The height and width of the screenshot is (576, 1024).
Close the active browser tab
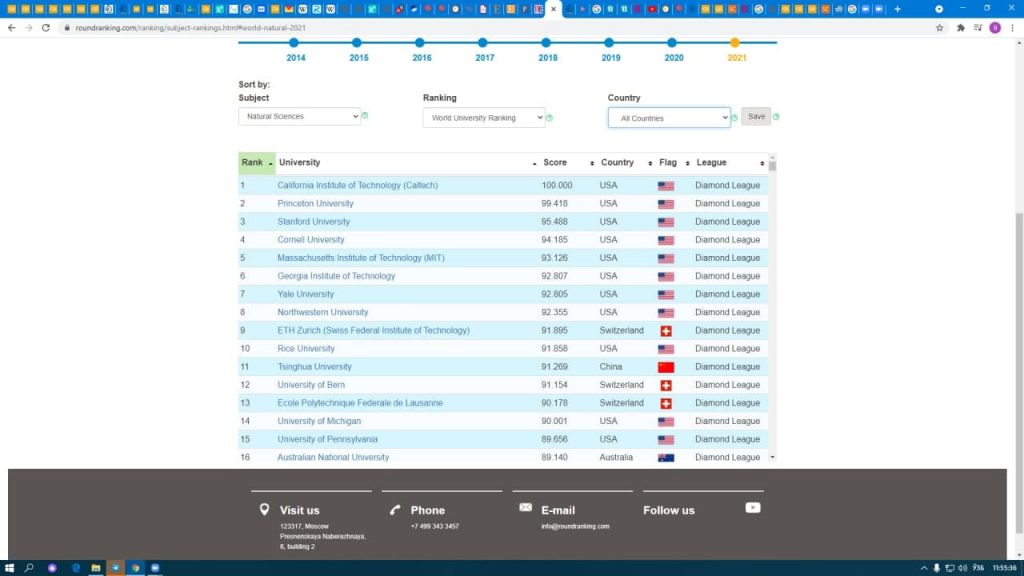[554, 9]
